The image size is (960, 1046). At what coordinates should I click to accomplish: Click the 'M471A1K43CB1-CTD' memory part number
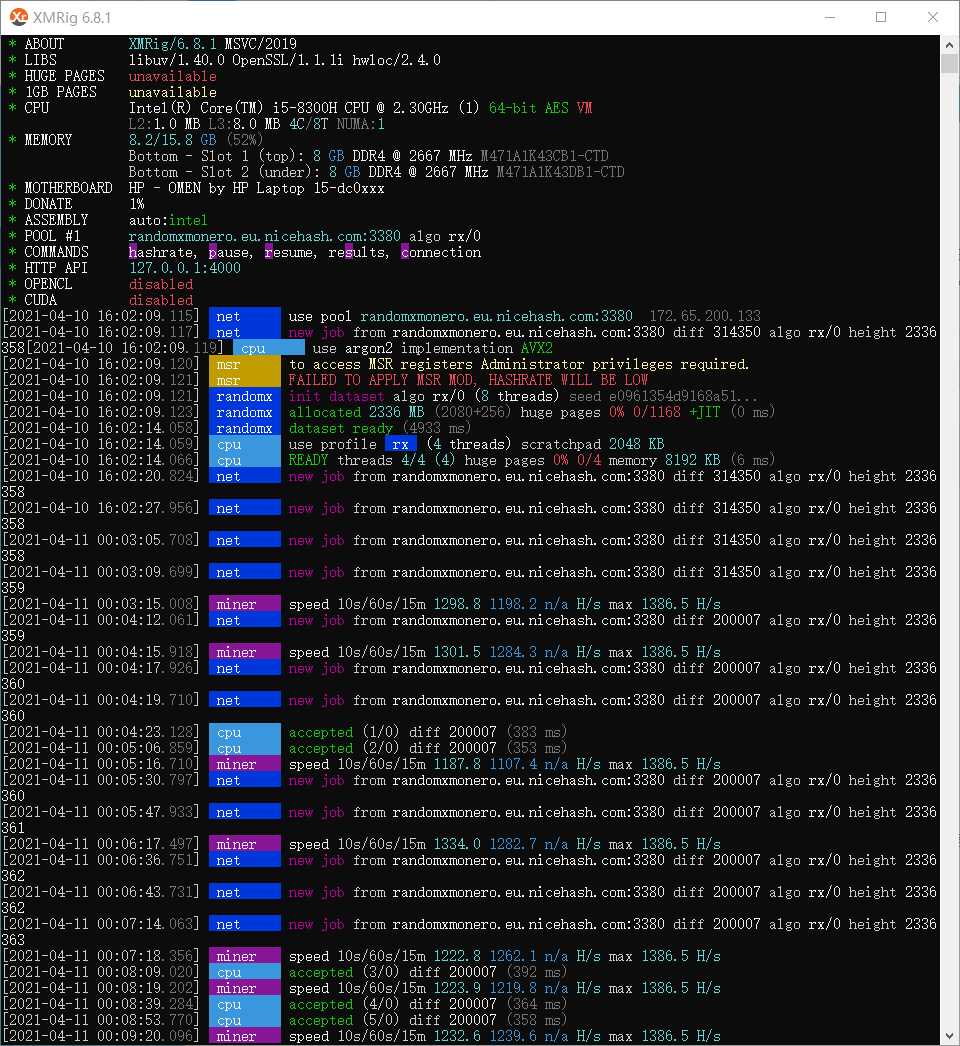(x=544, y=156)
